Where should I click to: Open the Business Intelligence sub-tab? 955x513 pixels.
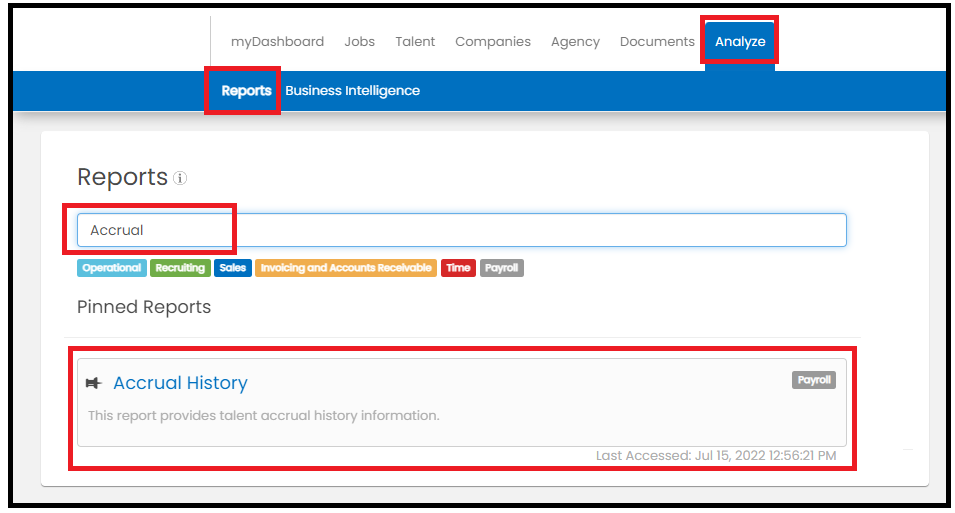[x=353, y=91]
